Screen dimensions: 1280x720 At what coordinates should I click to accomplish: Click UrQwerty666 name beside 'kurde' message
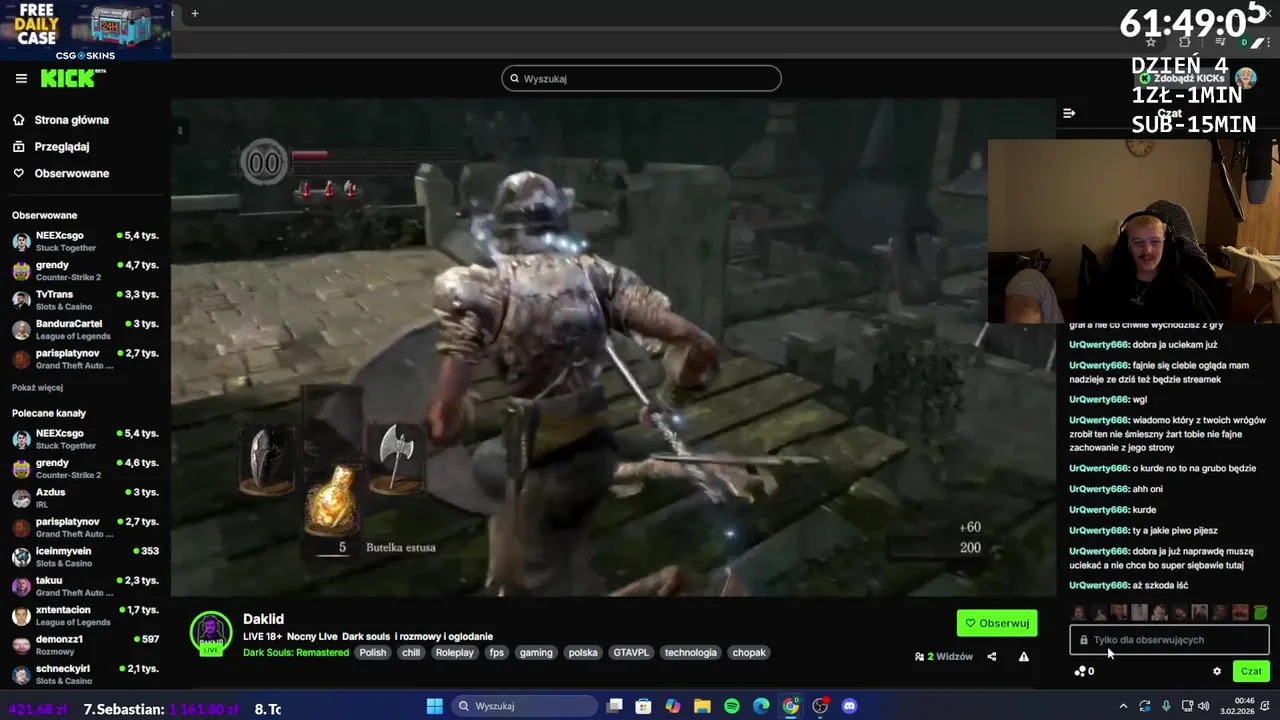pos(1099,510)
